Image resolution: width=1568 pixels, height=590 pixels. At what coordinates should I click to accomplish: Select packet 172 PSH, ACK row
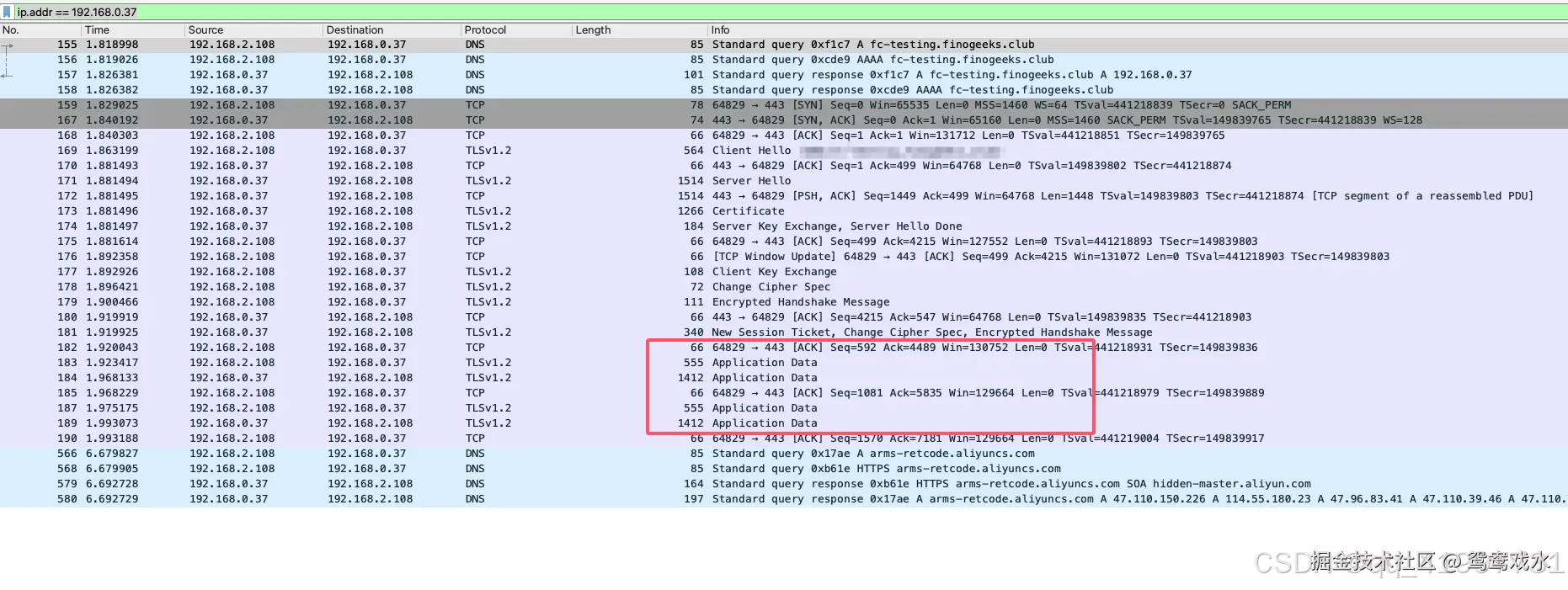784,196
